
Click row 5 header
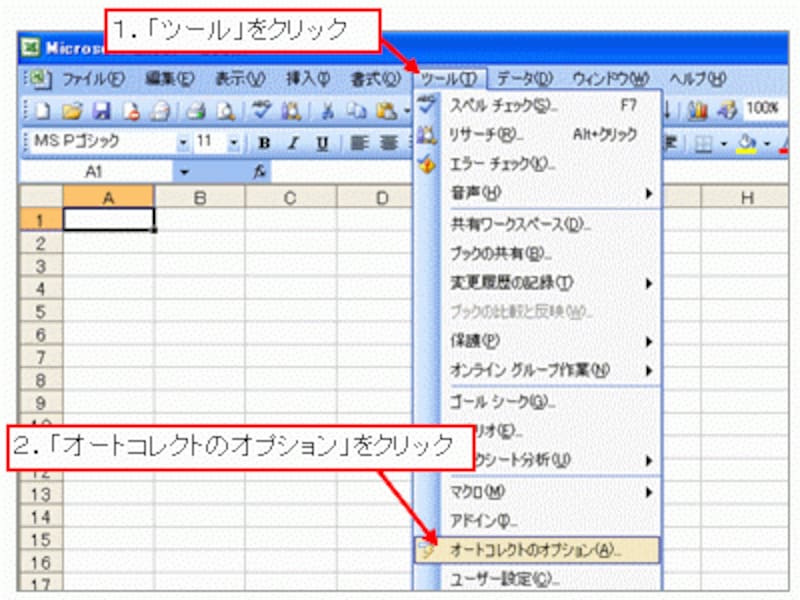pos(41,311)
